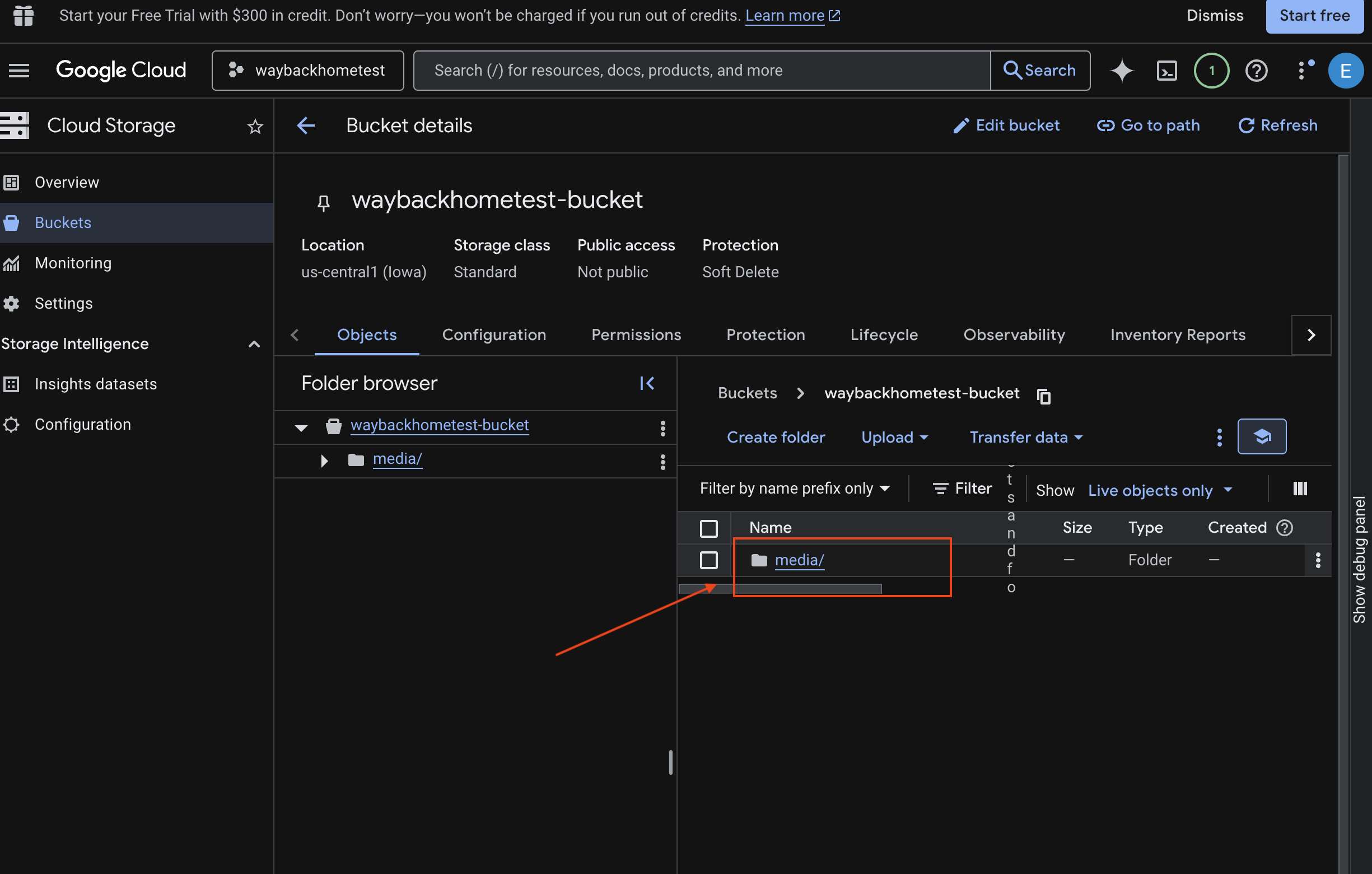Screen dimensions: 1372x874
Task: Activate Cloud Shell terminal icon
Action: pyautogui.click(x=1166, y=71)
